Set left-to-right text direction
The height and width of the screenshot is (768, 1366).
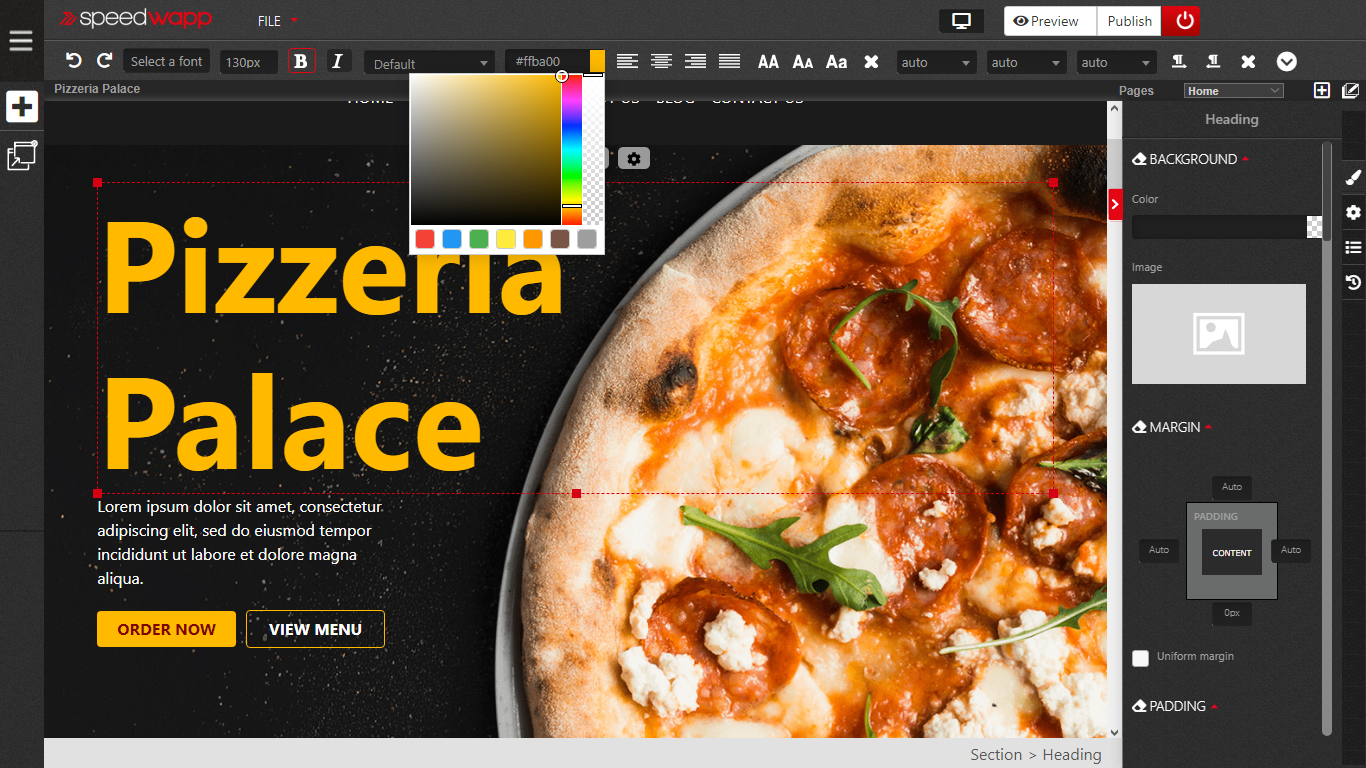click(1179, 62)
